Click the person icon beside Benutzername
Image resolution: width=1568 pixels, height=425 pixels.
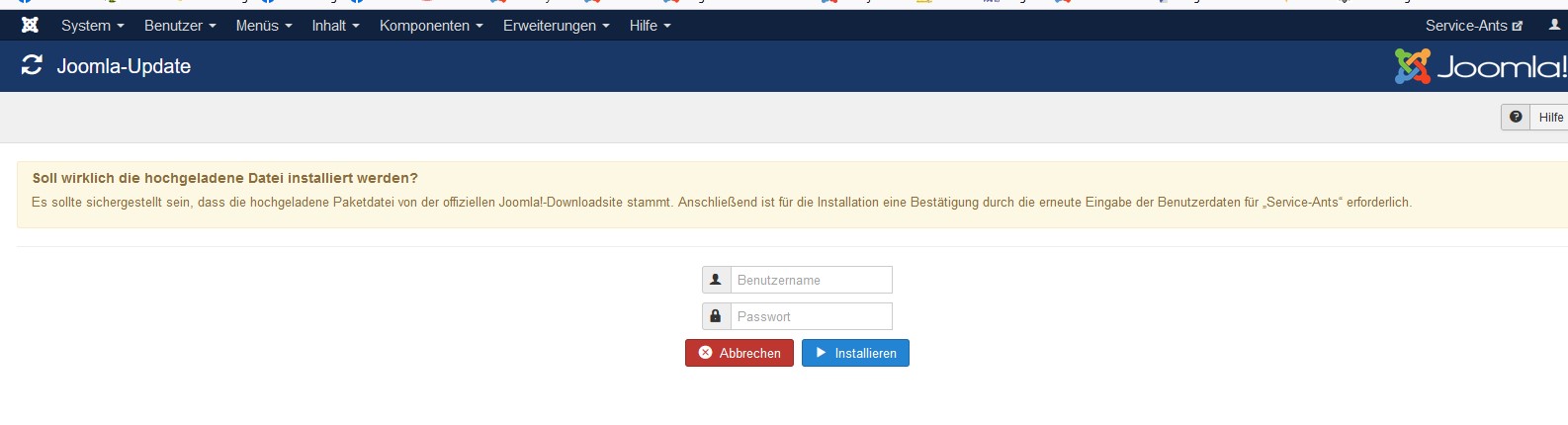716,280
